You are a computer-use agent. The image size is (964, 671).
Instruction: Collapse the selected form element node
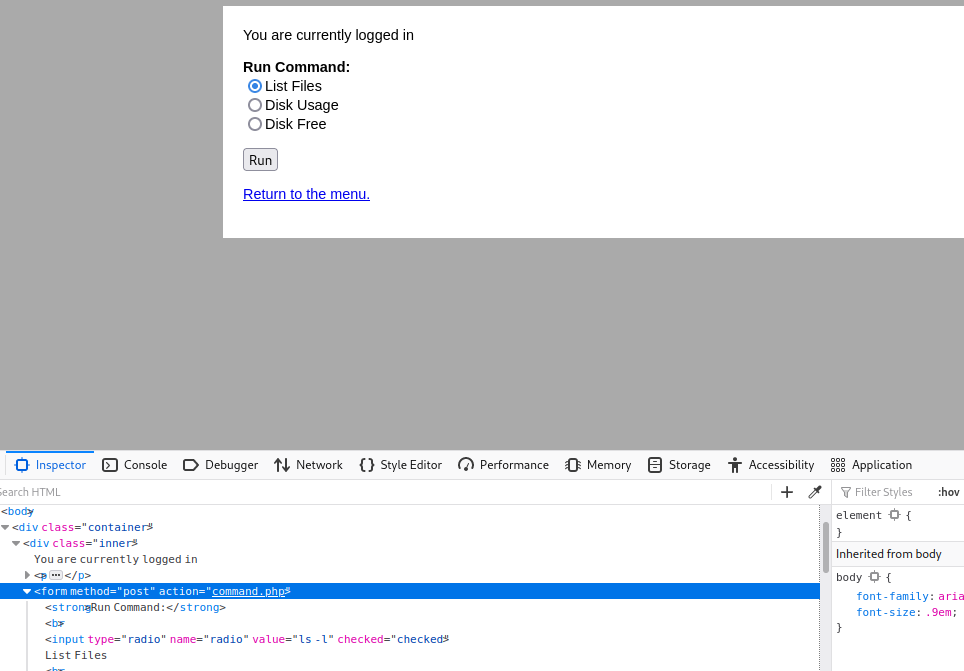(x=27, y=591)
